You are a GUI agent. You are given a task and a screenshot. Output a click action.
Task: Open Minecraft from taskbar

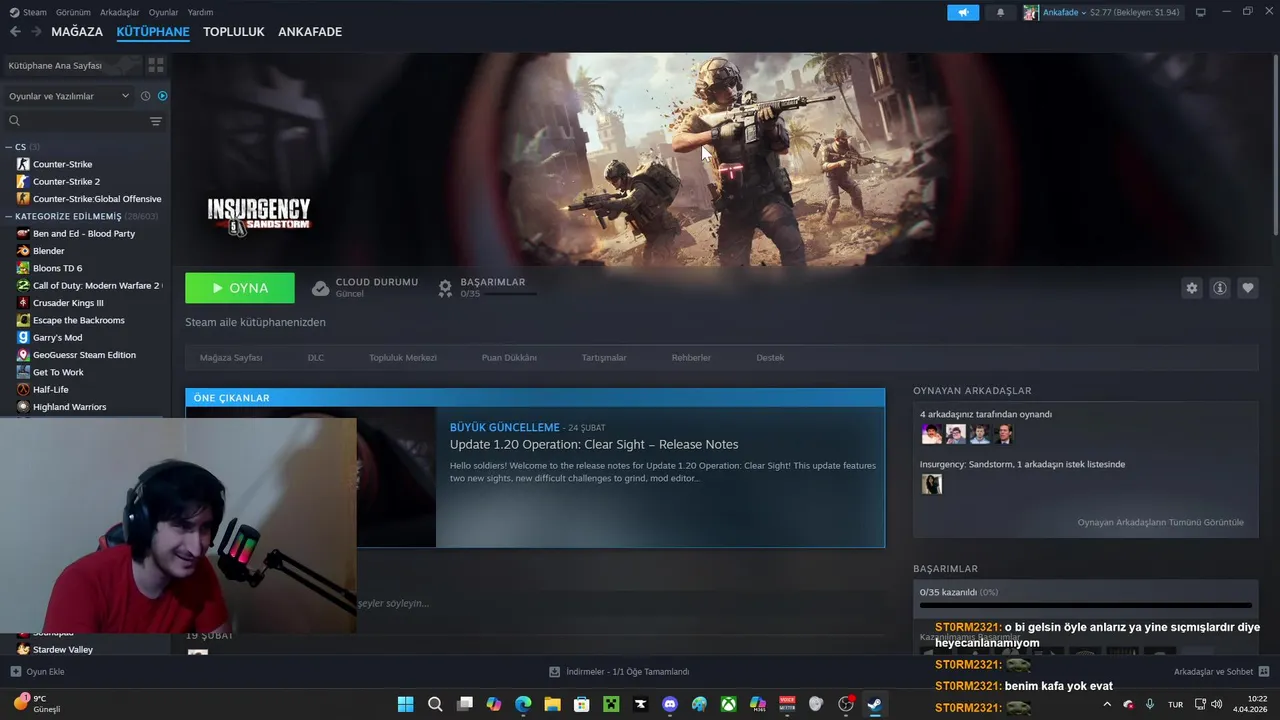(x=611, y=704)
